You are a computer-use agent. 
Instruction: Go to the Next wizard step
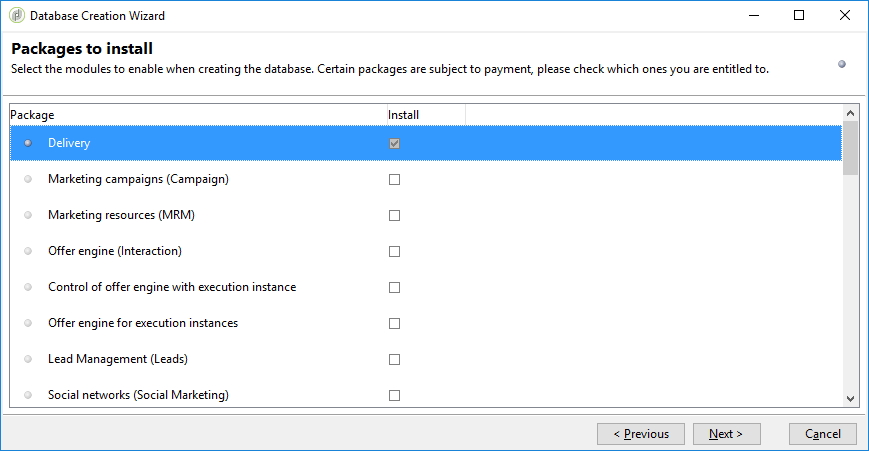pyautogui.click(x=726, y=434)
